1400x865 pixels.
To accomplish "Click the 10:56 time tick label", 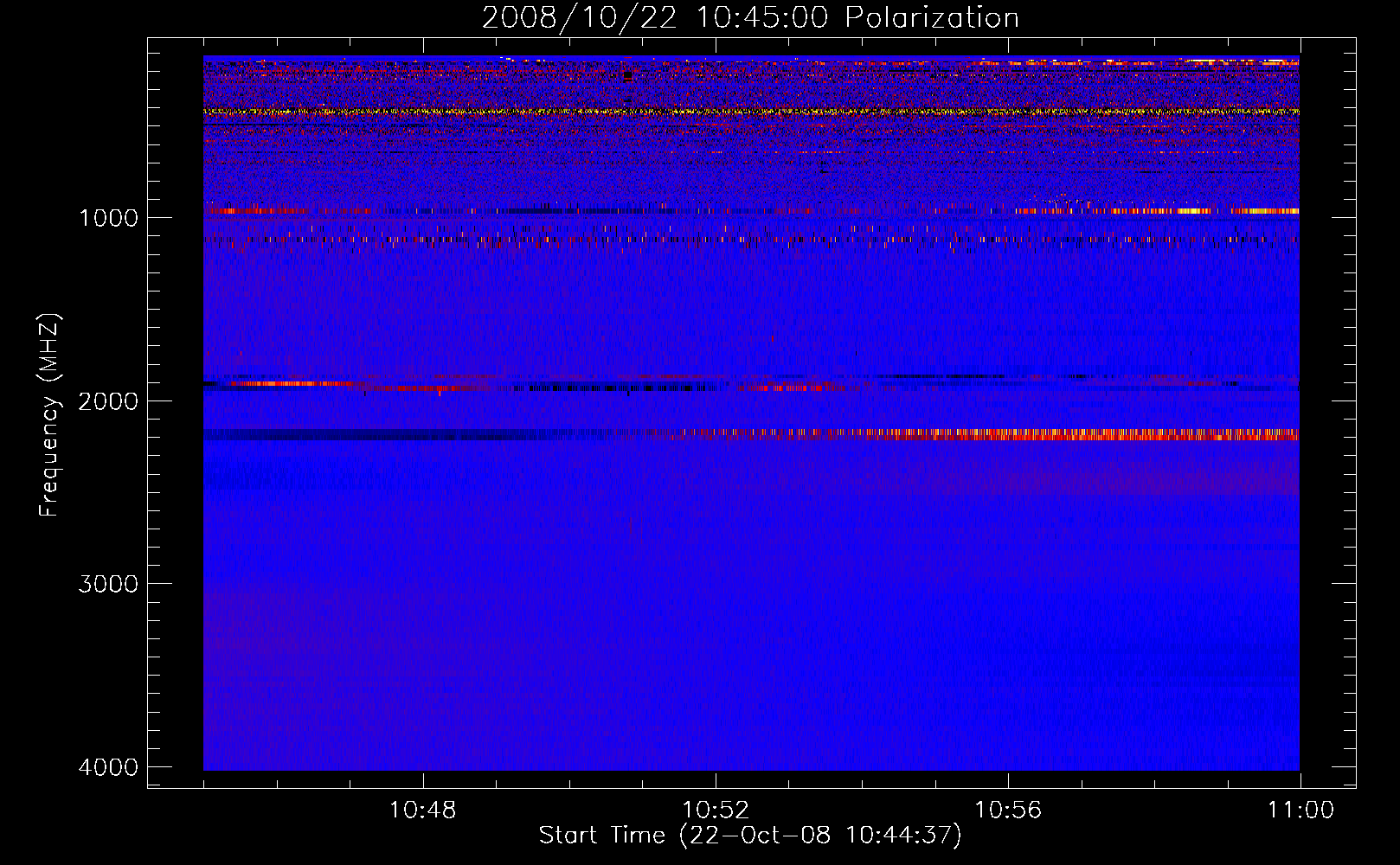I will point(1008,811).
